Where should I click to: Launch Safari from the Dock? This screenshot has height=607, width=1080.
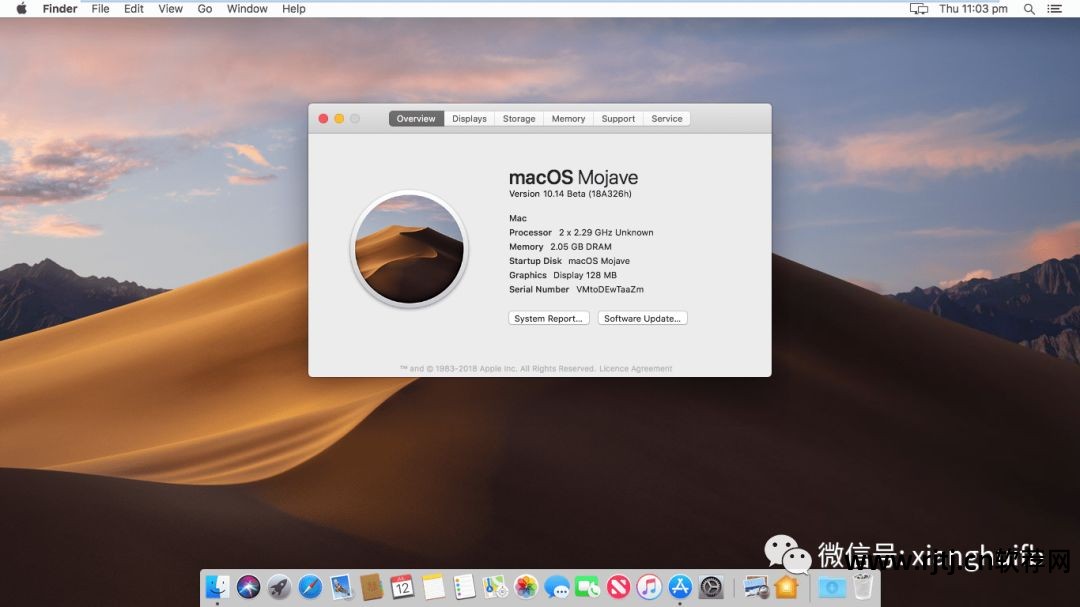click(310, 587)
